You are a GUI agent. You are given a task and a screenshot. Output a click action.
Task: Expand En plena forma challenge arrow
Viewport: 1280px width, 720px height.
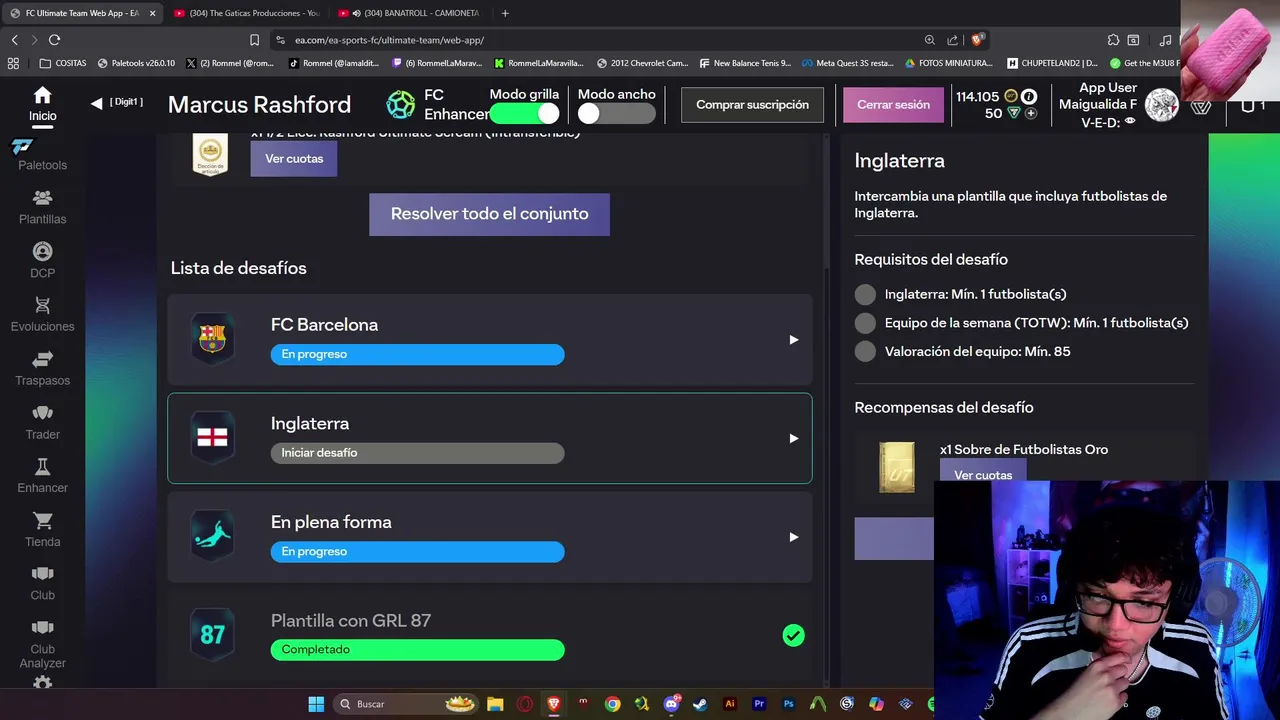[794, 537]
